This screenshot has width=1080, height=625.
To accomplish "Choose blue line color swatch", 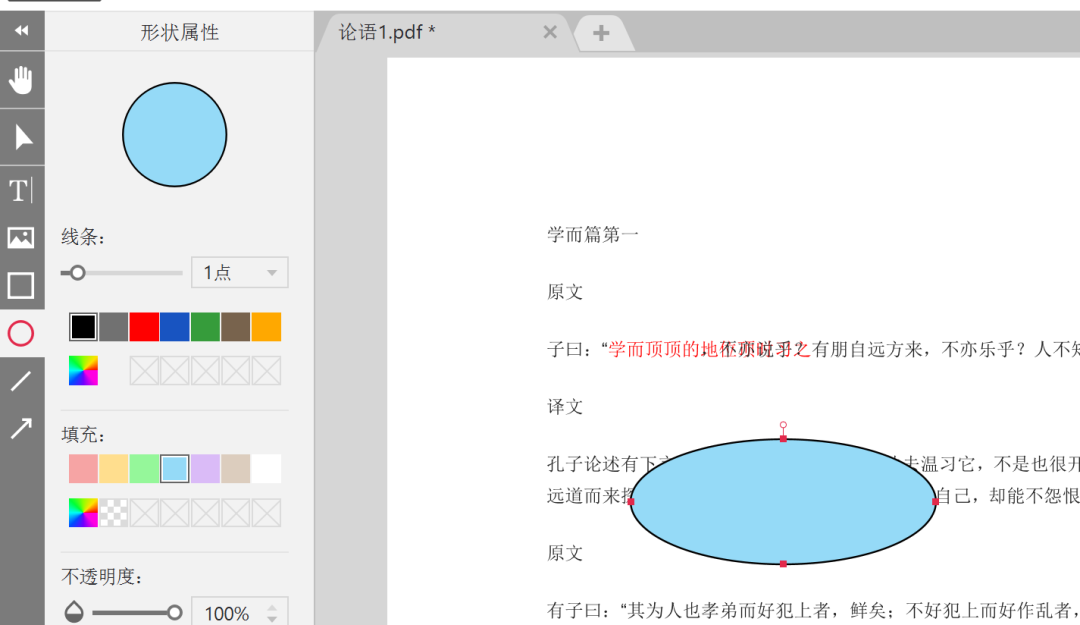I will 174,327.
